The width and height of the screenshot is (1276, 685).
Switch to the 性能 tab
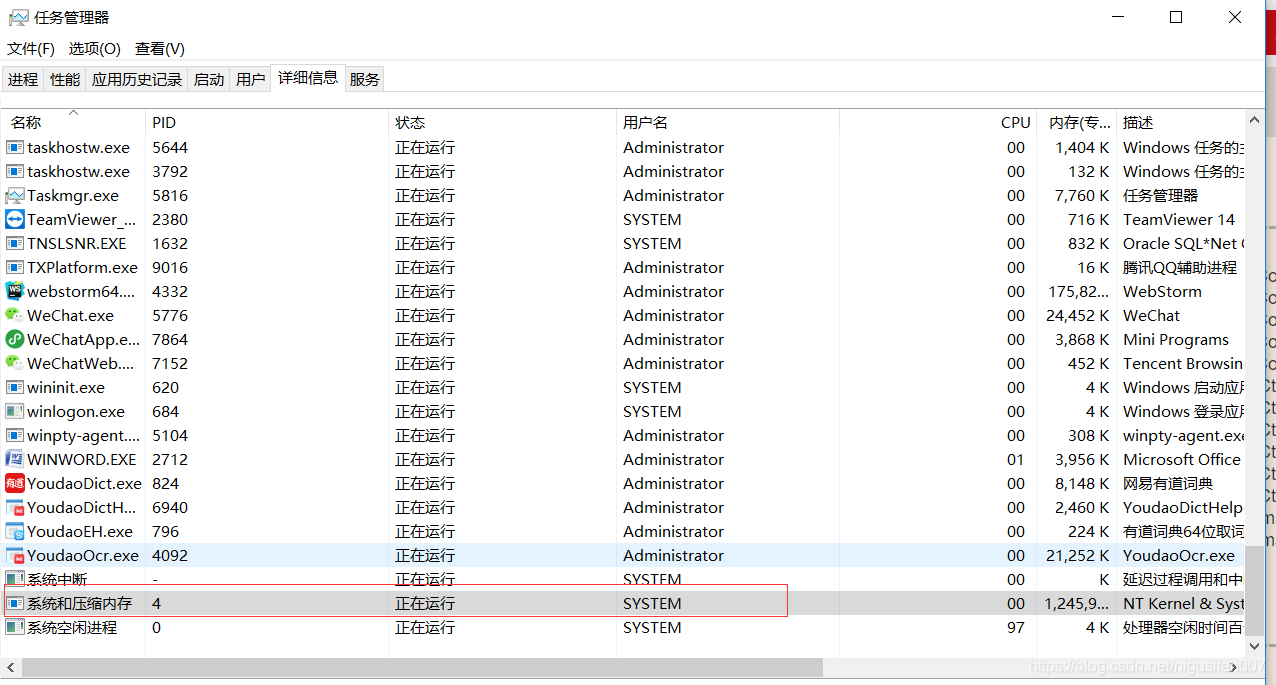coord(65,79)
